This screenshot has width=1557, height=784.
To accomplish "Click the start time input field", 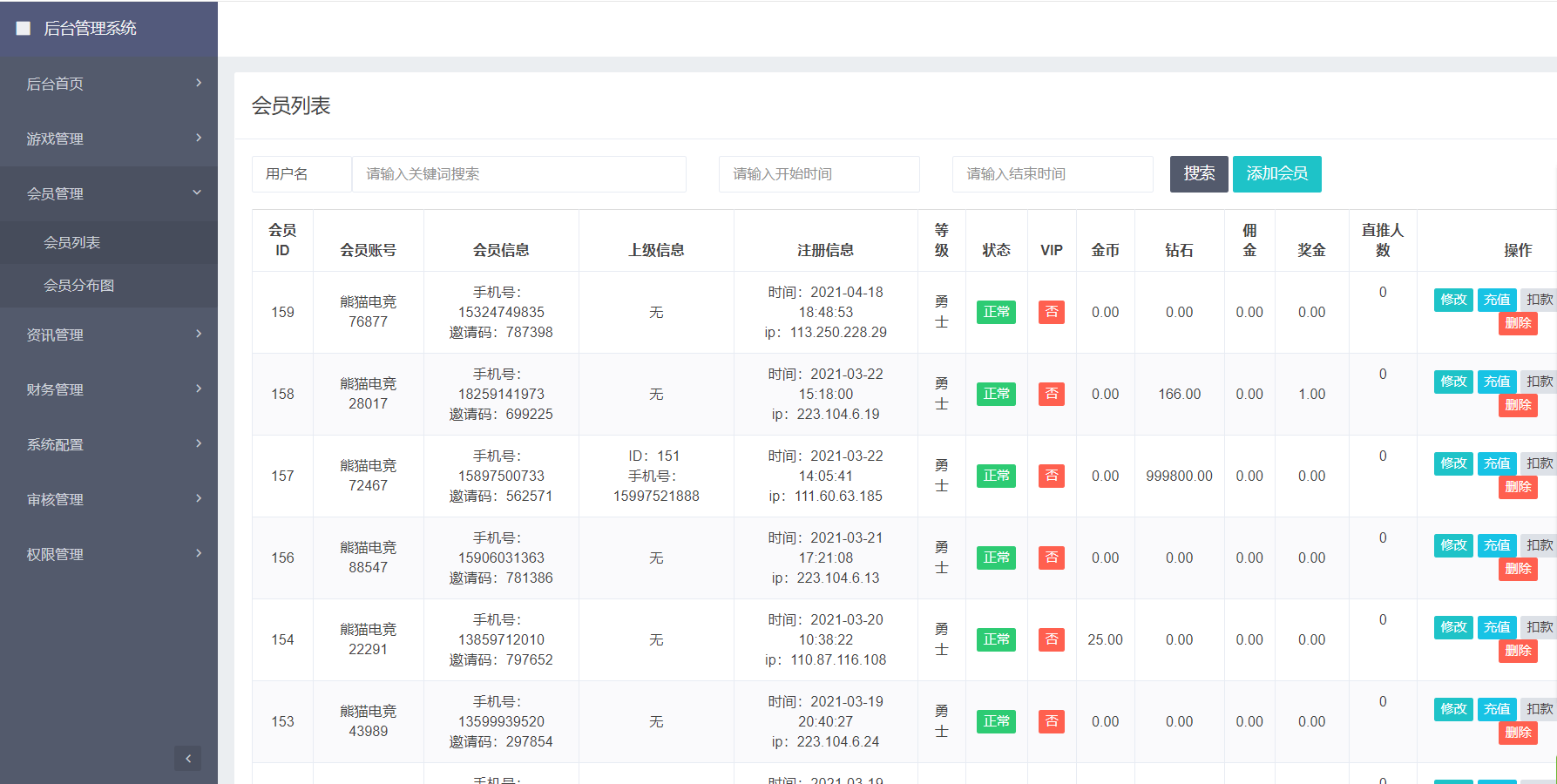I will pos(818,174).
